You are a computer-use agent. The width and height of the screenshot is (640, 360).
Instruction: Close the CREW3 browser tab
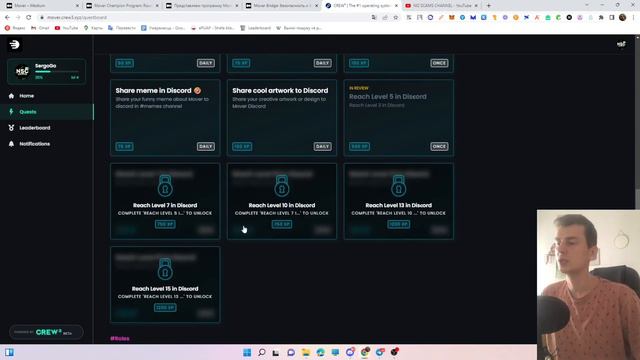[396, 6]
